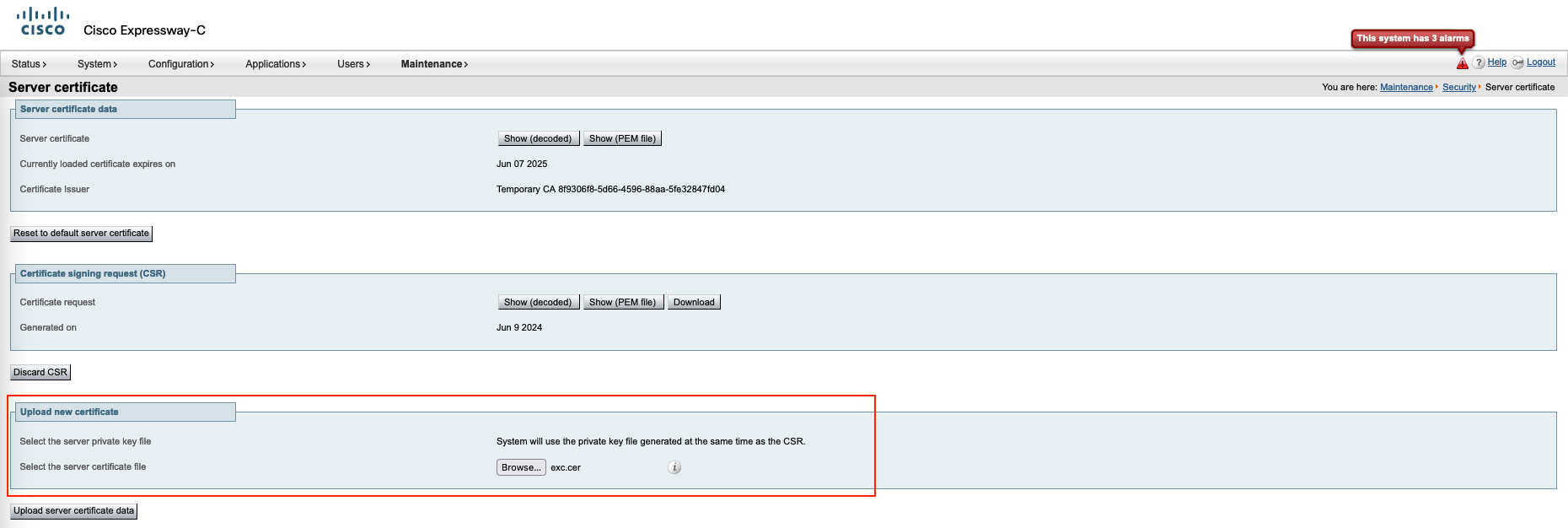Open the Applications menu
The height and width of the screenshot is (528, 1568).
pos(276,64)
